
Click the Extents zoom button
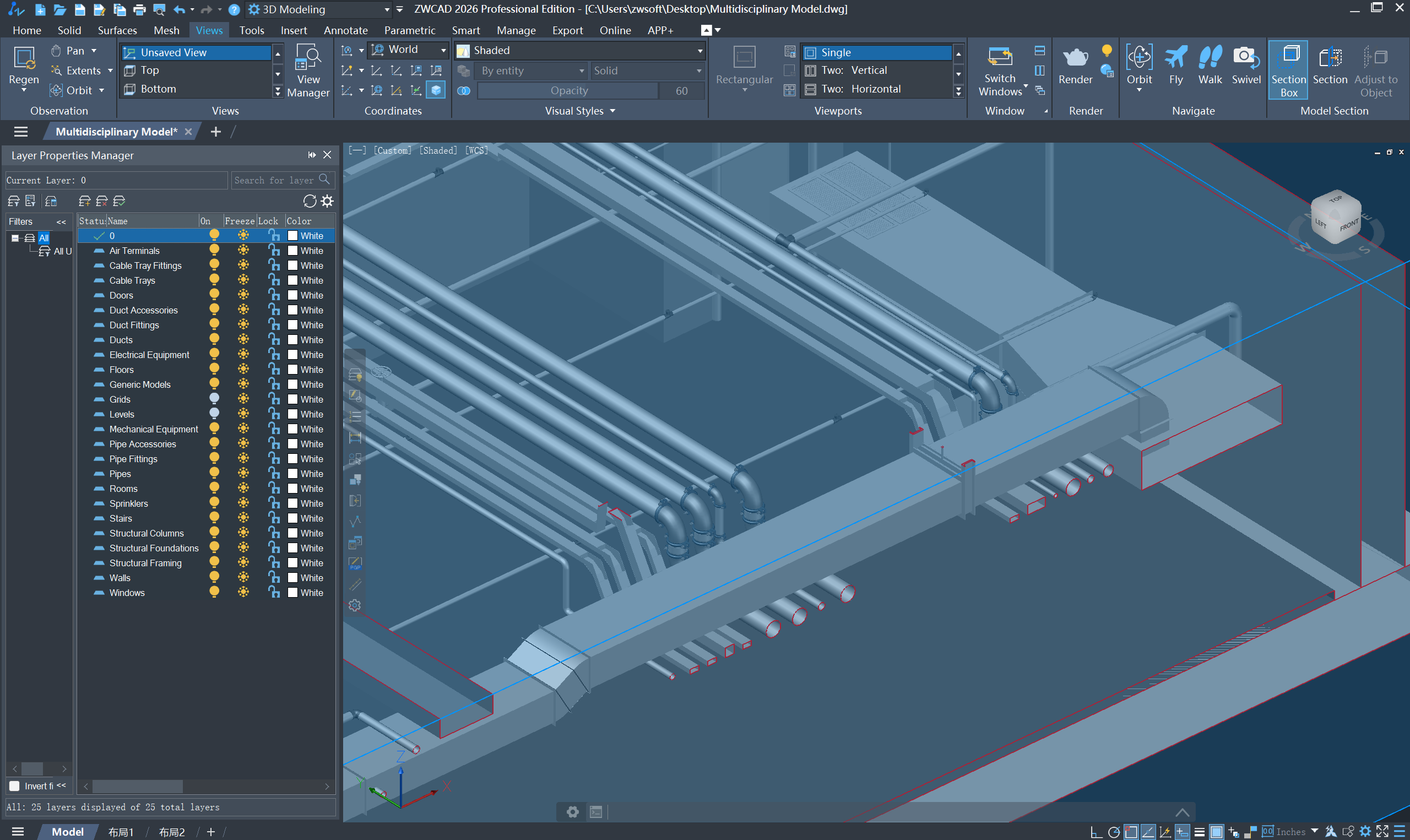pos(83,70)
